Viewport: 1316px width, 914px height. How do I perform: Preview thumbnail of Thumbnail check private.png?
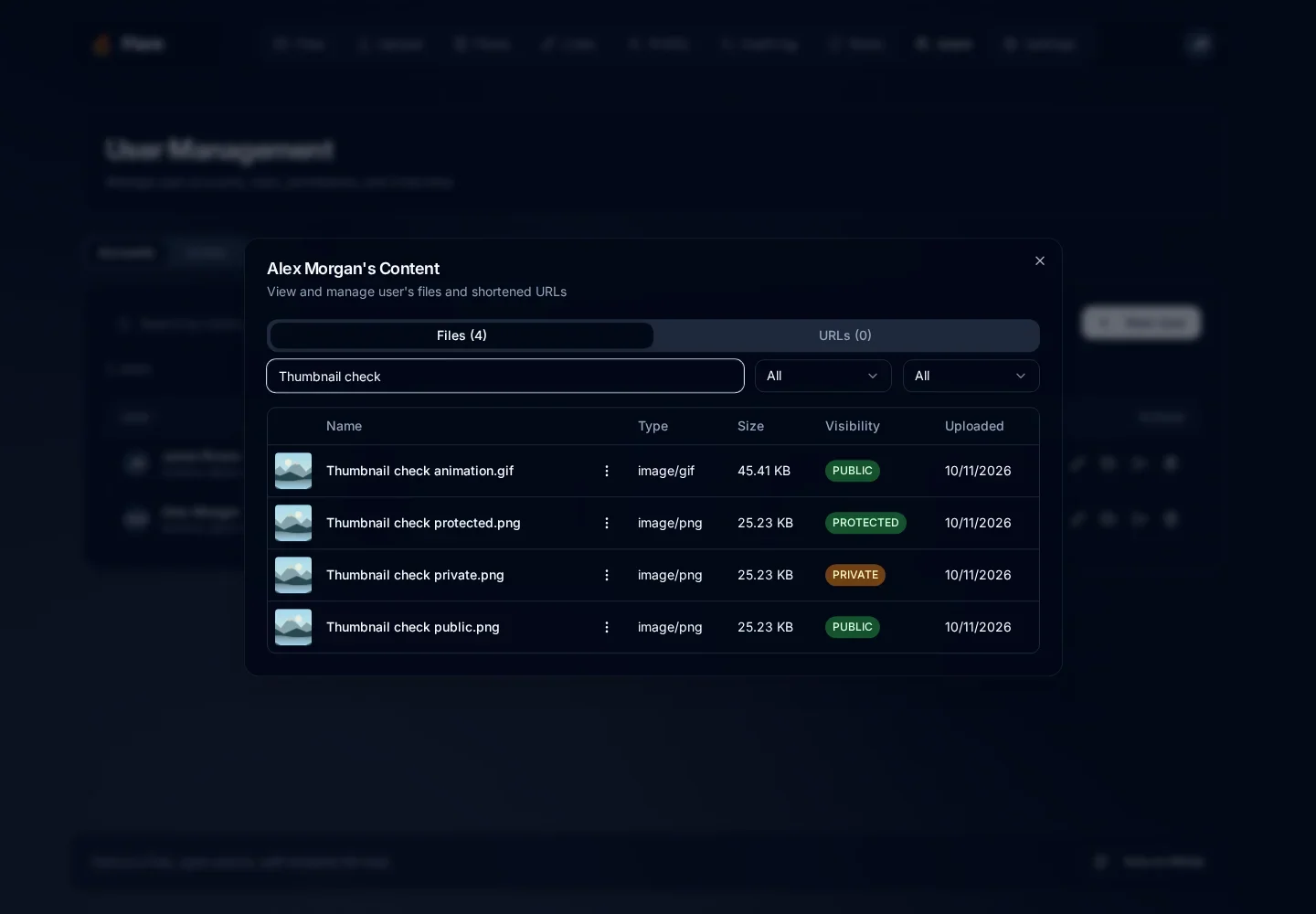(293, 575)
